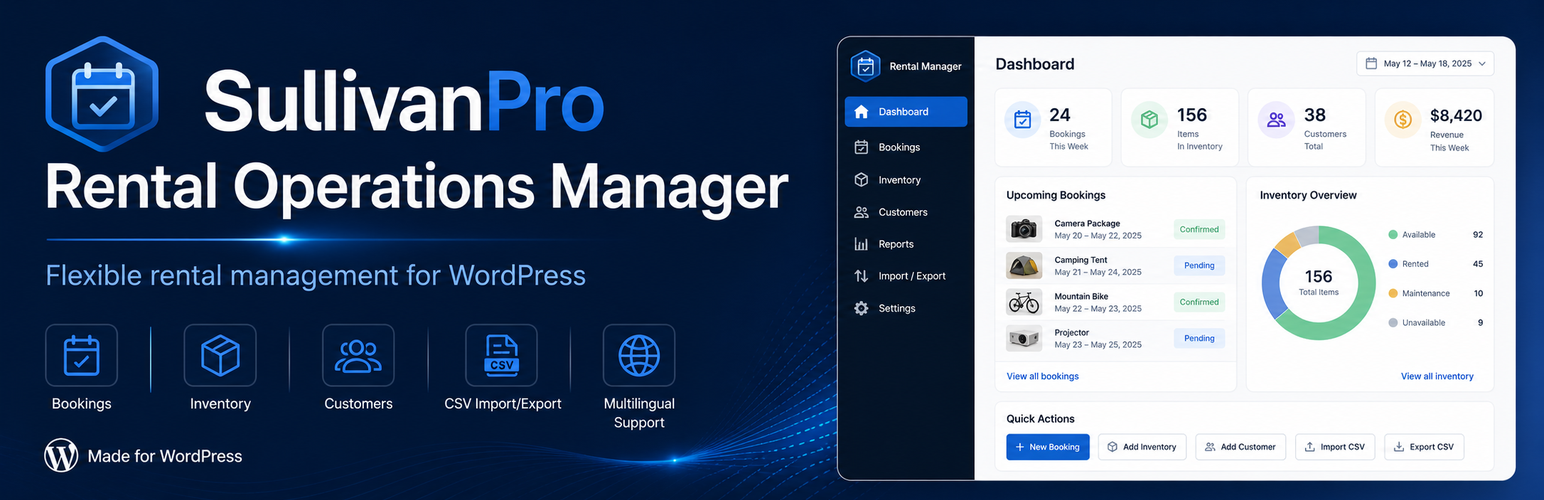This screenshot has height=500, width=1544.
Task: Click the Add Inventory button
Action: coord(1141,447)
